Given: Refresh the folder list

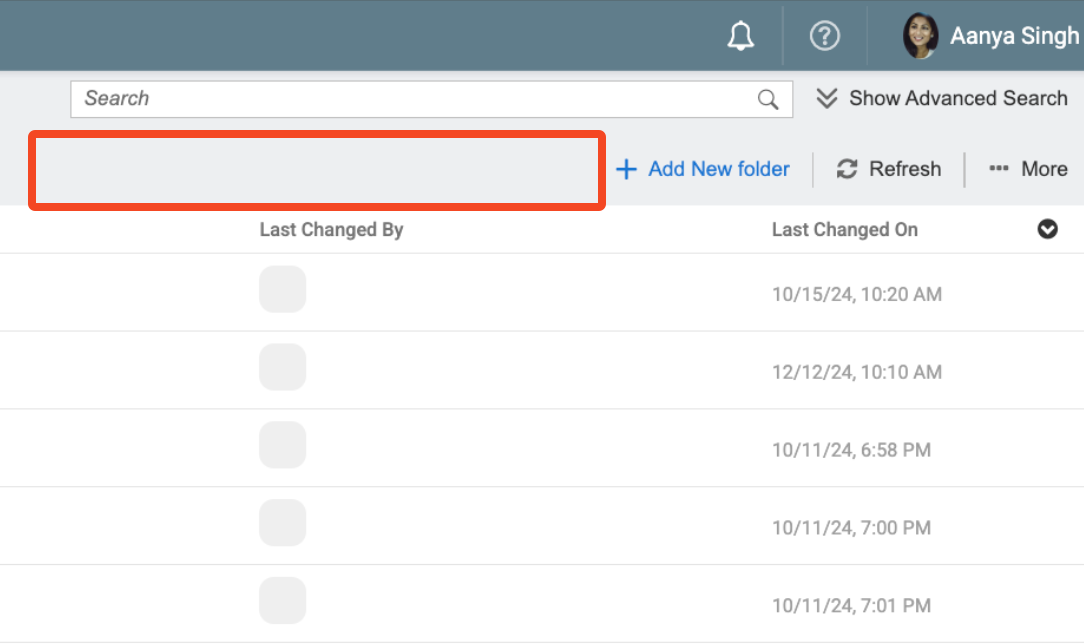Looking at the screenshot, I should [889, 169].
